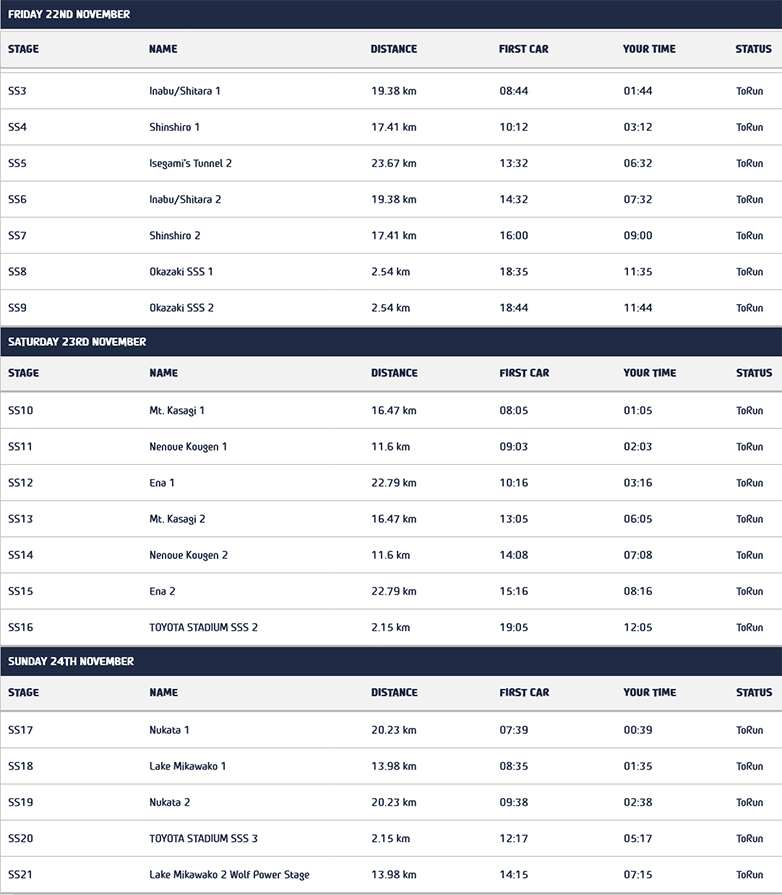Screen dimensions: 782x895
Task: Click Friday's DISTANCE column header
Action: [394, 49]
